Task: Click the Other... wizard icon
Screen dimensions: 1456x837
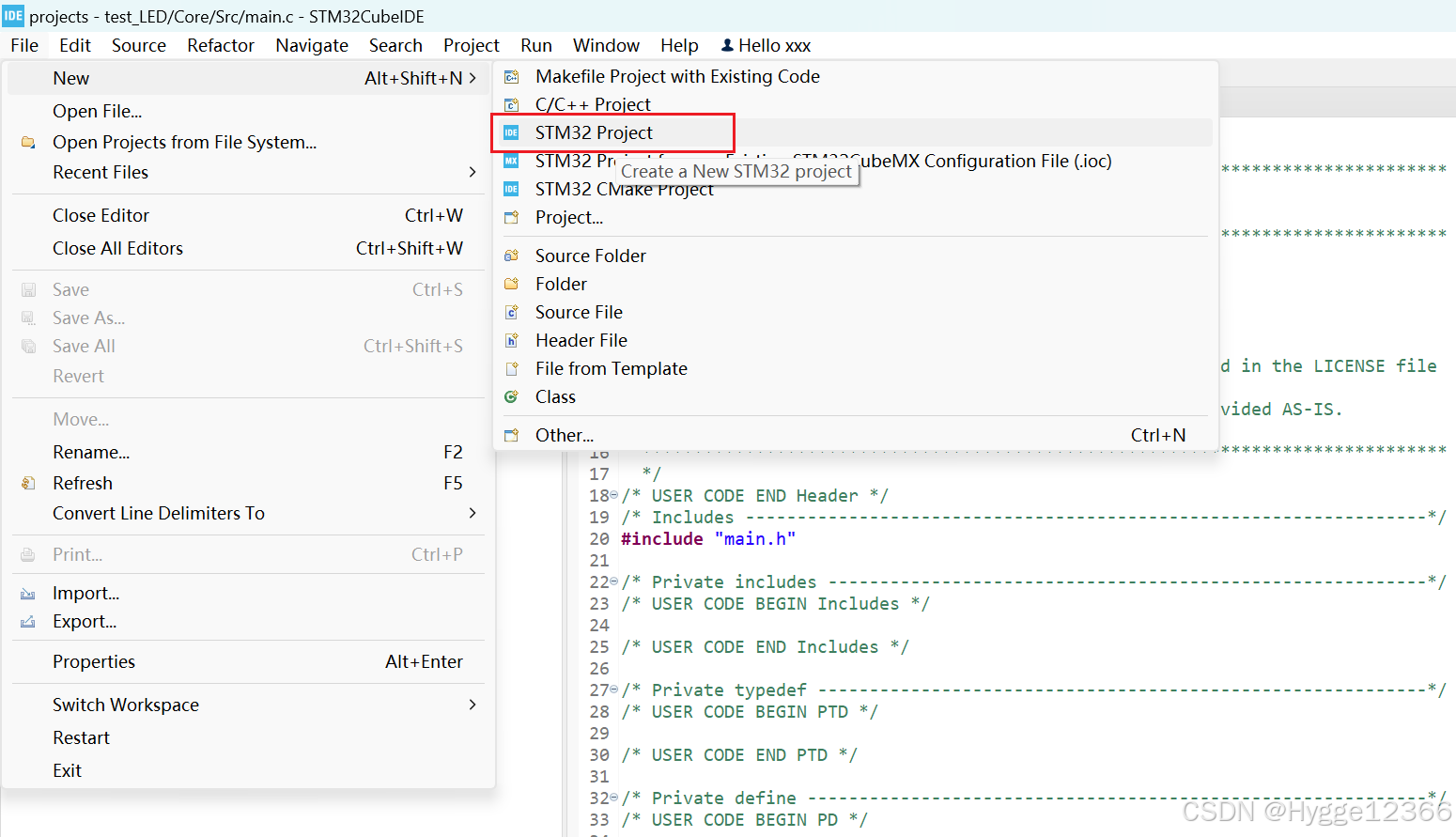Action: pyautogui.click(x=511, y=435)
